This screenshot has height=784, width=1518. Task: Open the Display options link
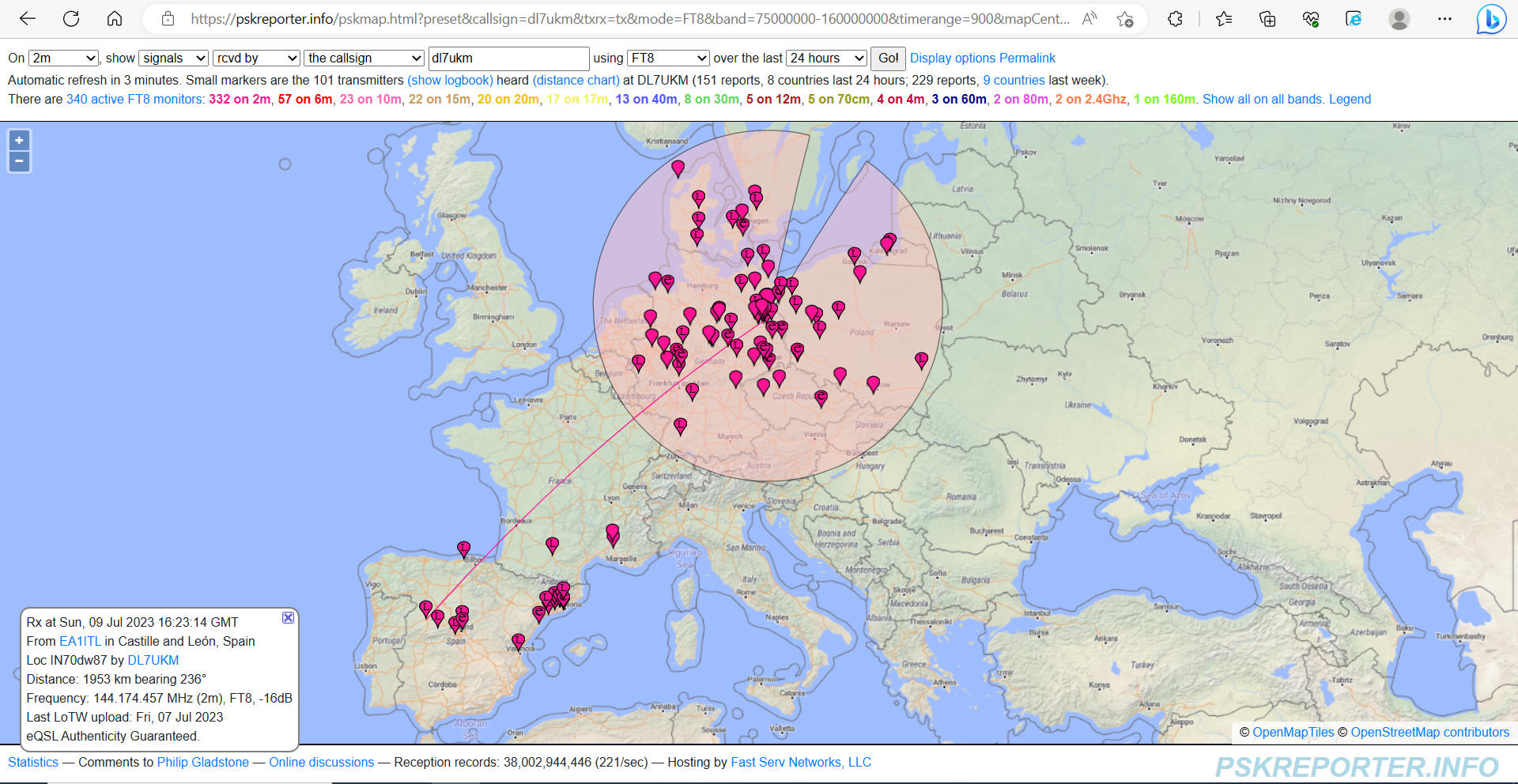coord(952,58)
